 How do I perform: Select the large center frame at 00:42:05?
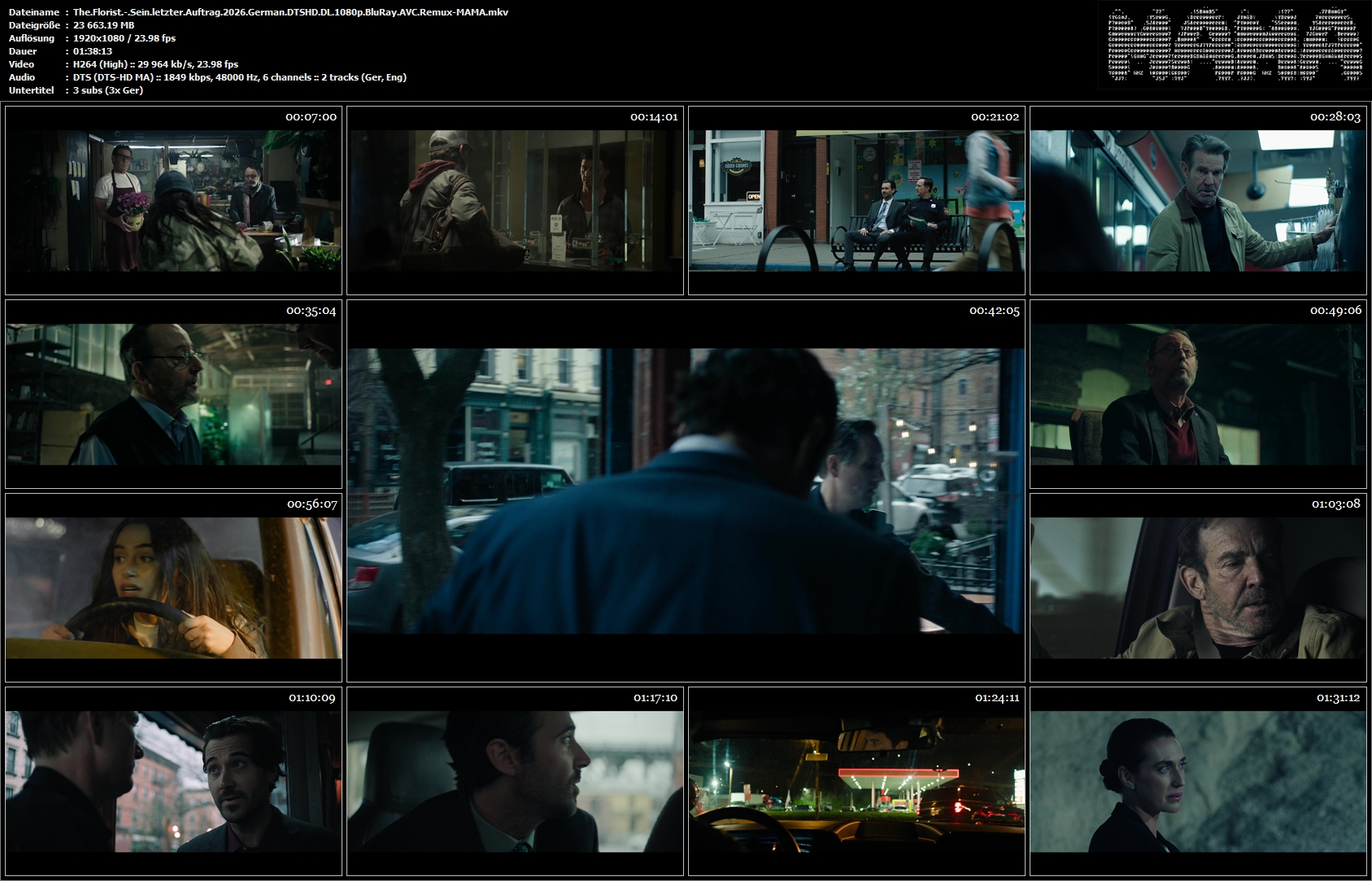(x=686, y=491)
